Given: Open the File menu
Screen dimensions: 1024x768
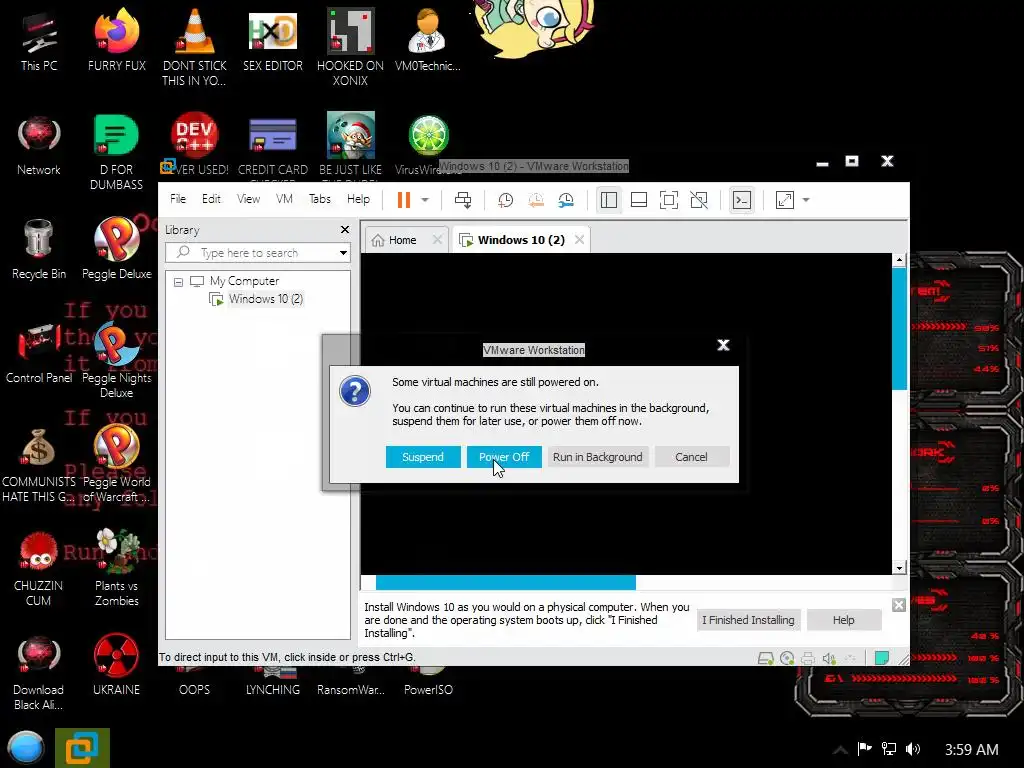Looking at the screenshot, I should (178, 199).
